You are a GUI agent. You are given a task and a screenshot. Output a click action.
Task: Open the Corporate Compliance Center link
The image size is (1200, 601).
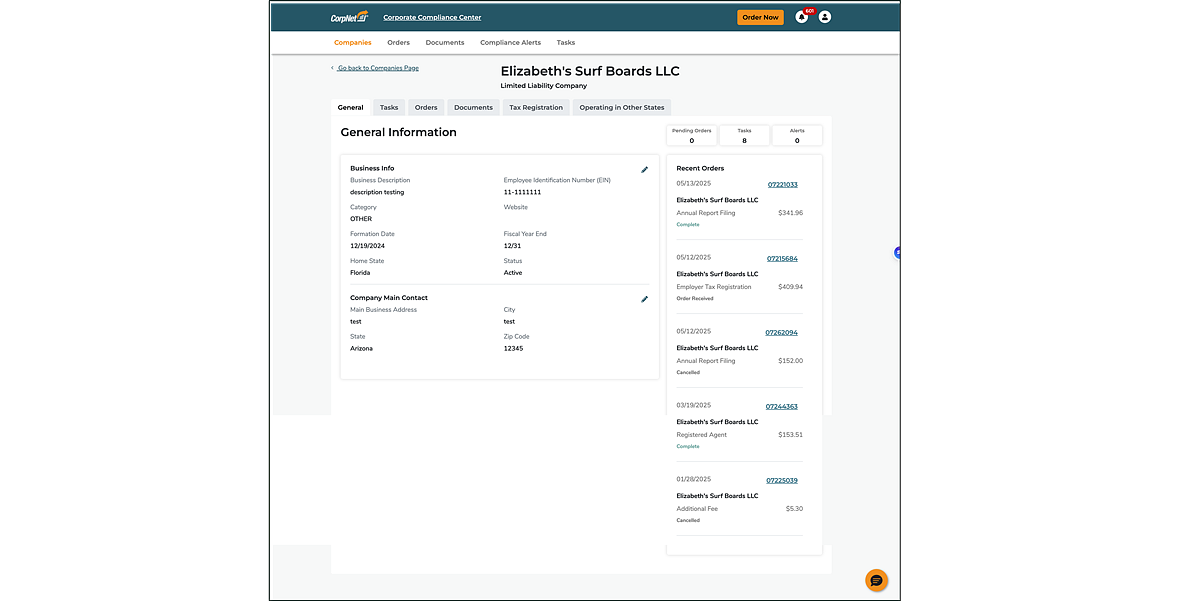[432, 17]
